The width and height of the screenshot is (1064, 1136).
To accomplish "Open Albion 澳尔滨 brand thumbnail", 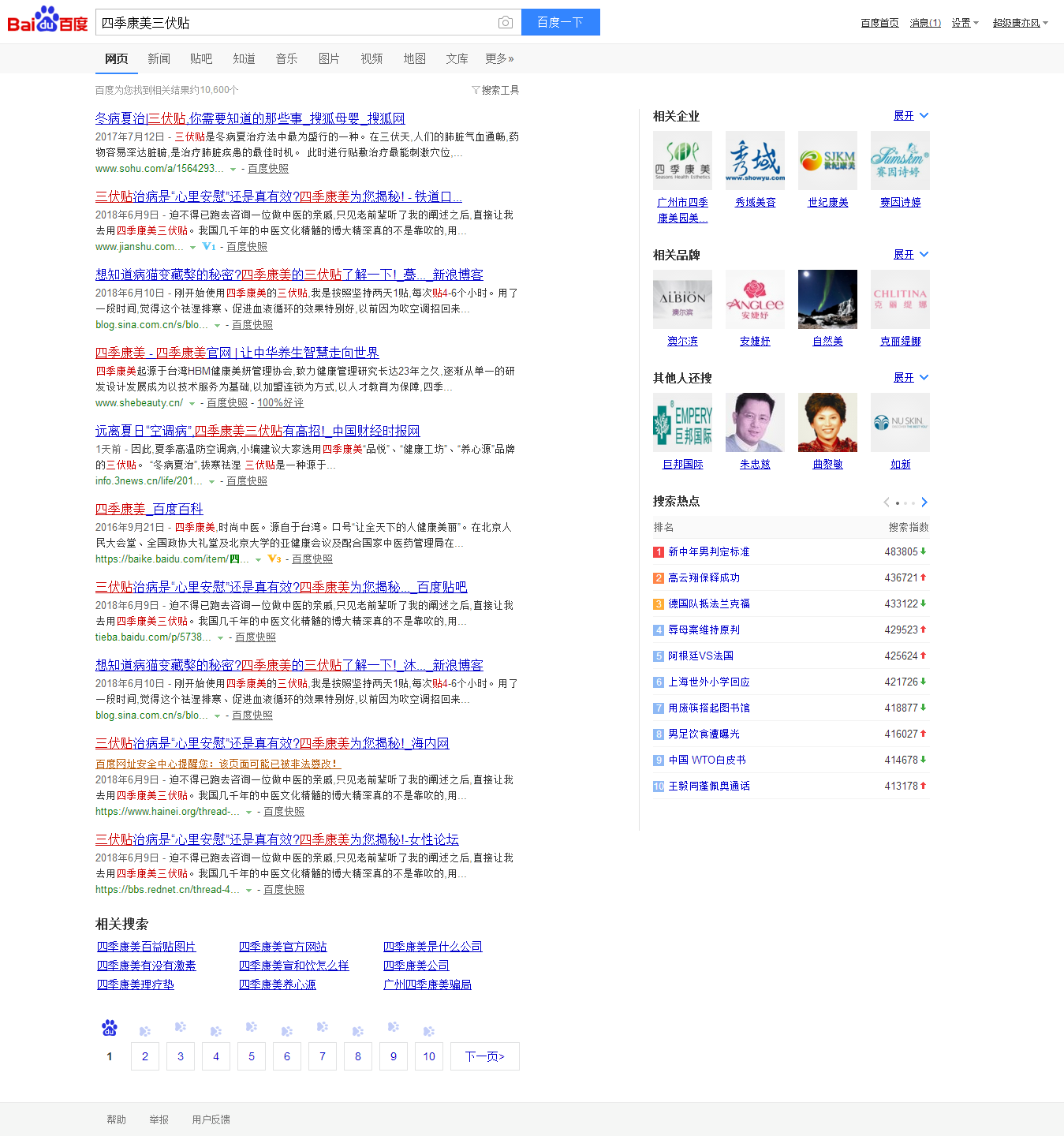I will 682,300.
